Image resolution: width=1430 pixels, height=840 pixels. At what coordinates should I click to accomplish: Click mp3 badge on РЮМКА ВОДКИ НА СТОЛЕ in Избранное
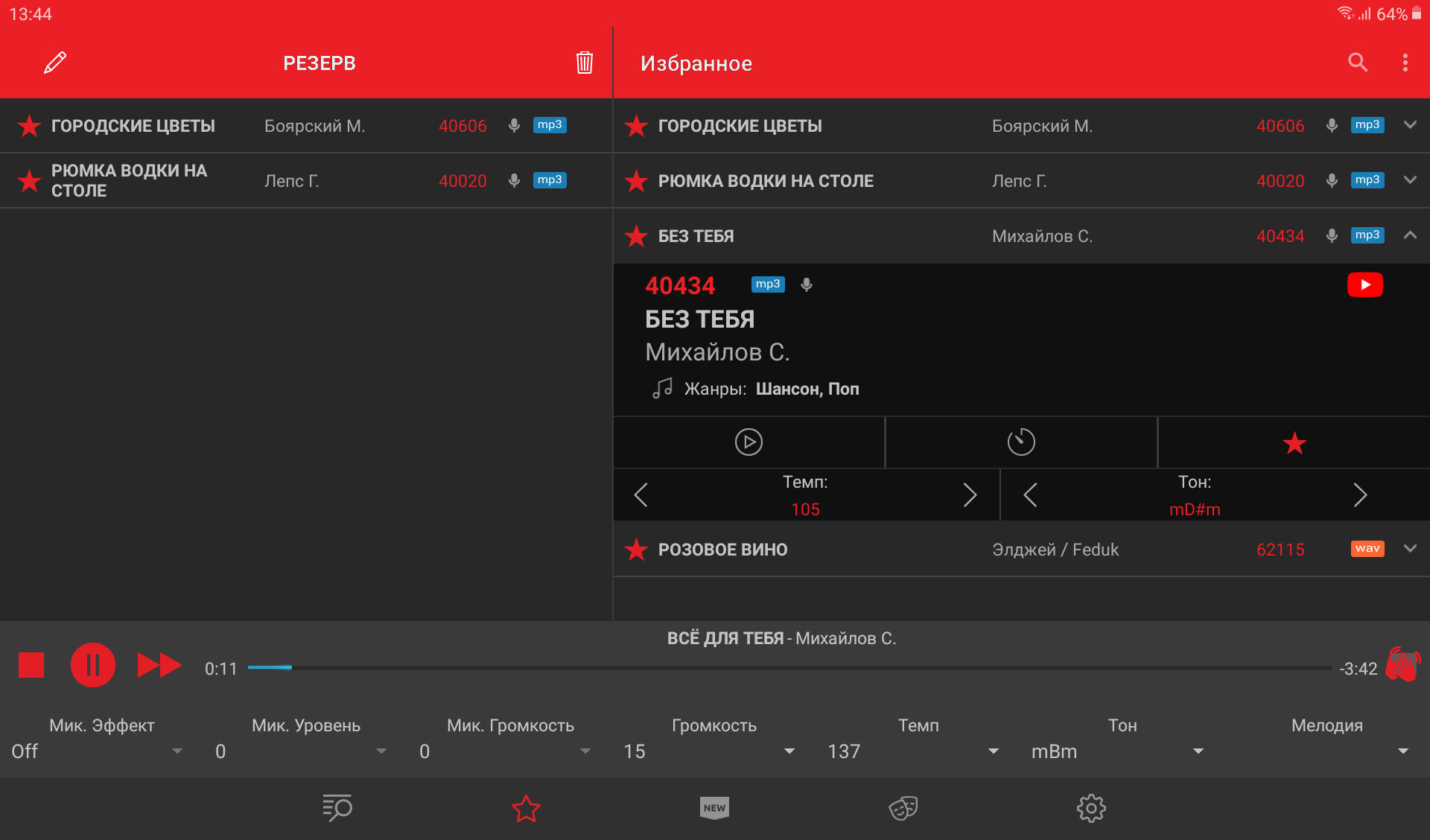[1367, 180]
